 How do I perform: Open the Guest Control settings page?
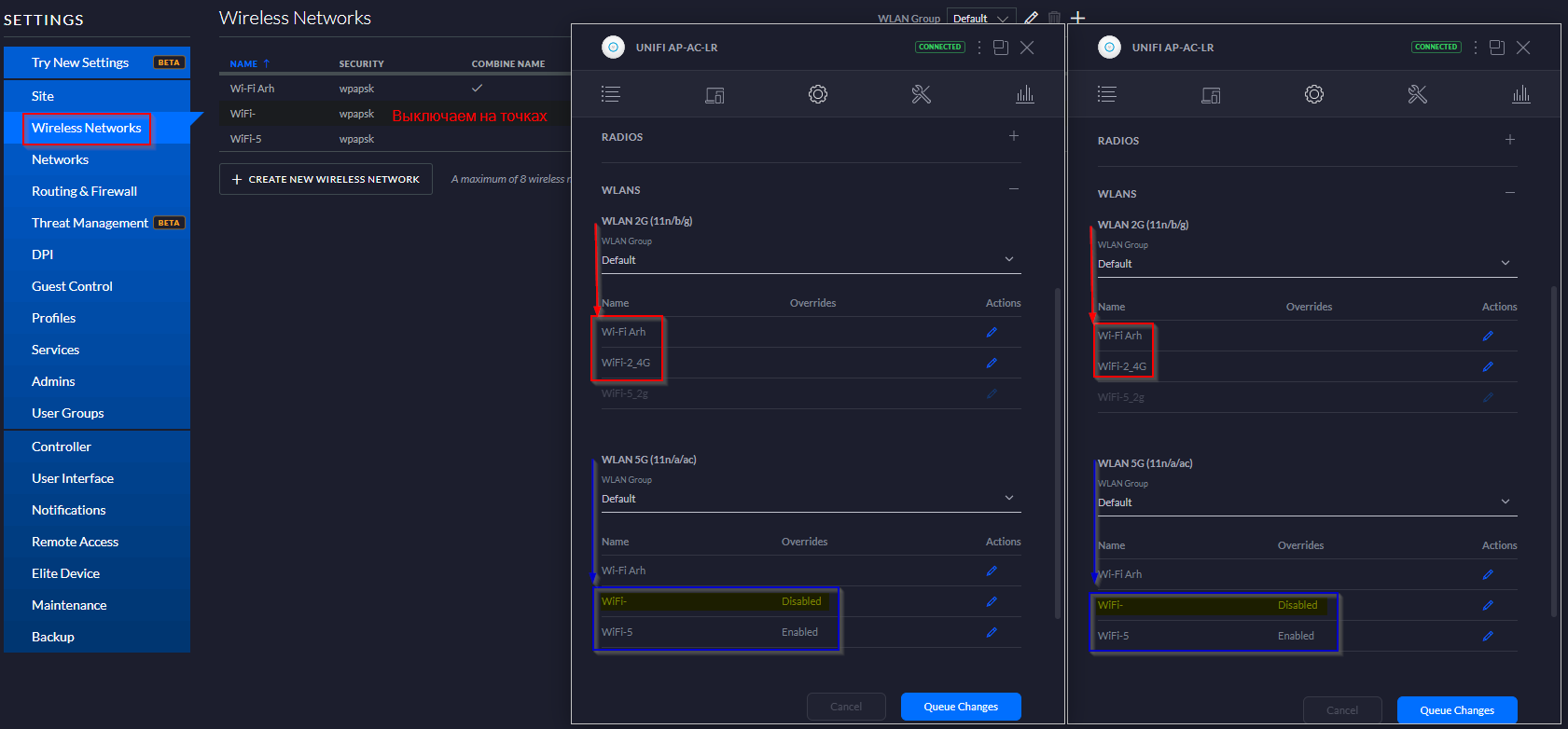click(x=72, y=286)
